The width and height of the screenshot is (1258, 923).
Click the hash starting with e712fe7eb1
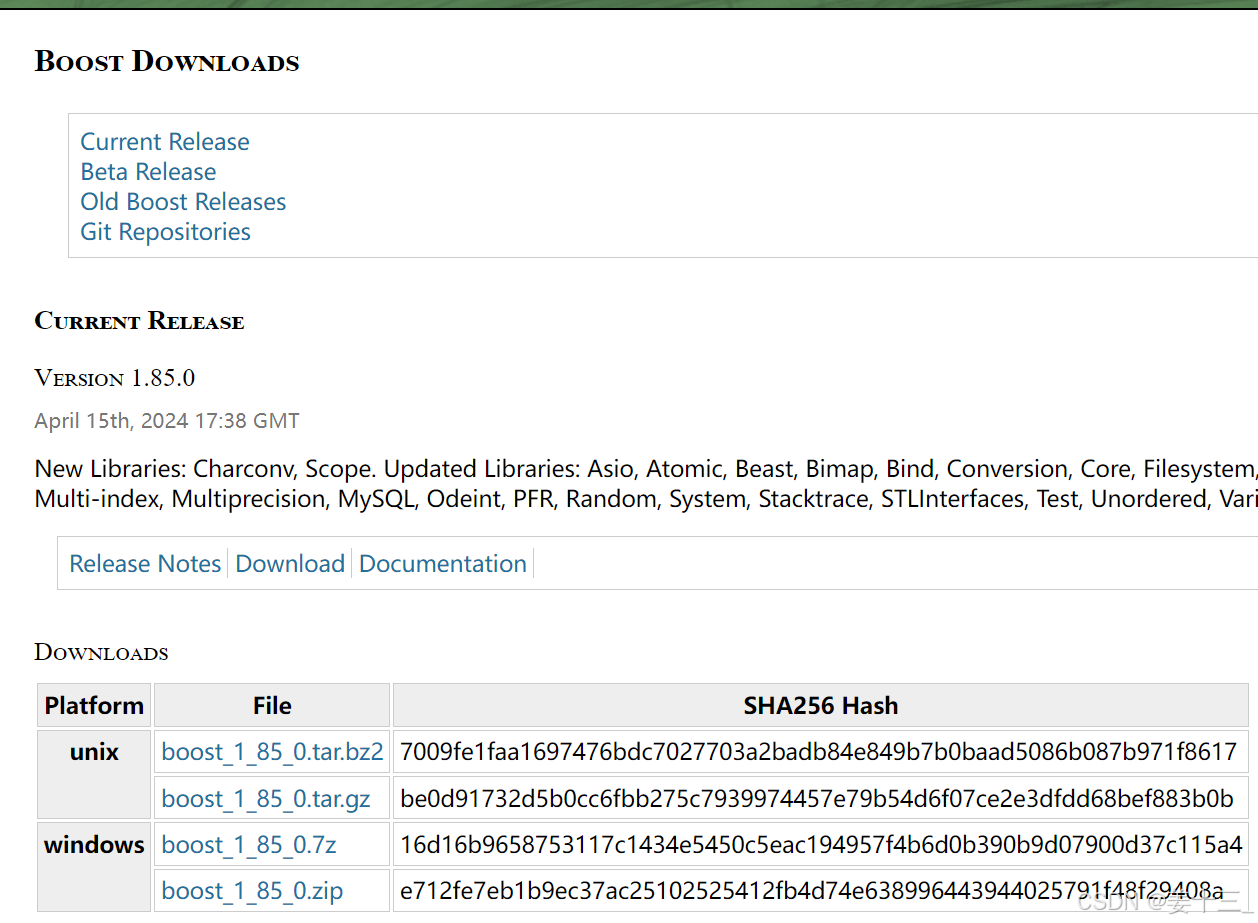[x=812, y=891]
